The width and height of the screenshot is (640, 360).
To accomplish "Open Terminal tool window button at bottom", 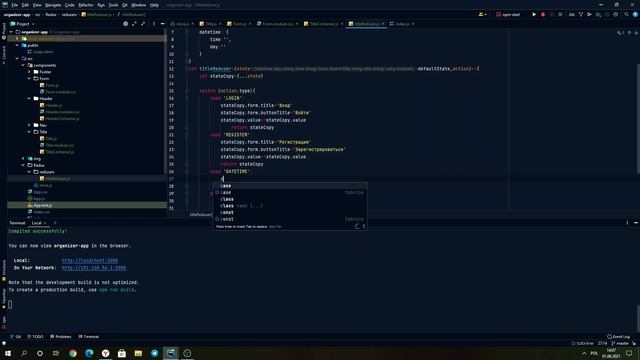I will (89, 337).
